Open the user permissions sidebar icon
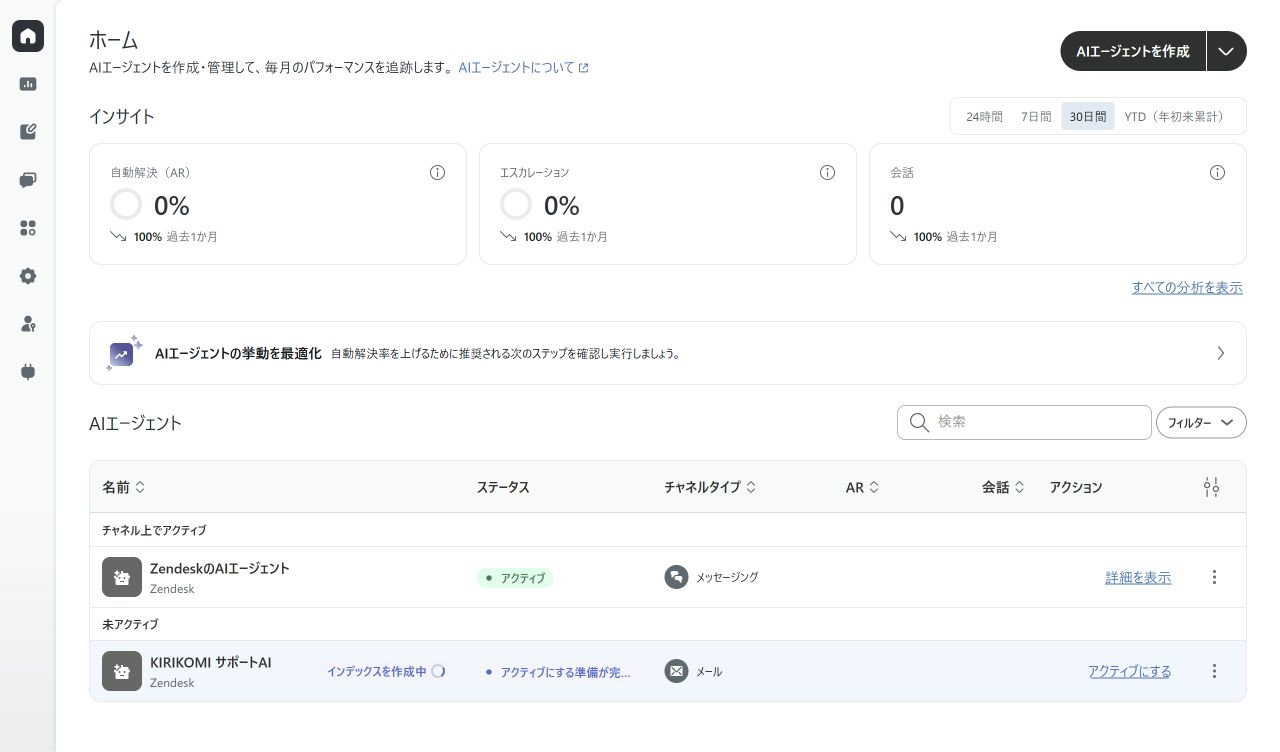 pyautogui.click(x=28, y=324)
